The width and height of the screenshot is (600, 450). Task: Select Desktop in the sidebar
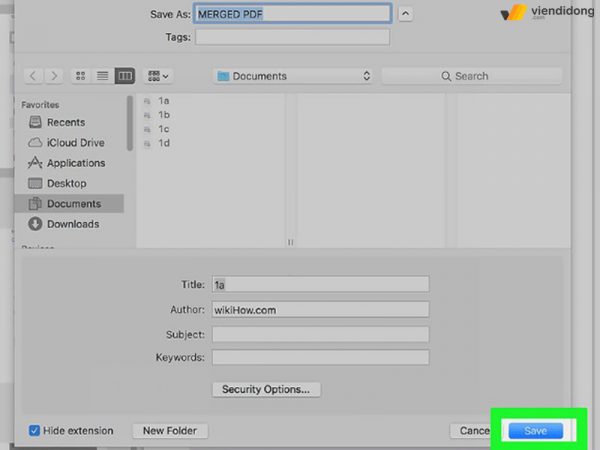66,183
